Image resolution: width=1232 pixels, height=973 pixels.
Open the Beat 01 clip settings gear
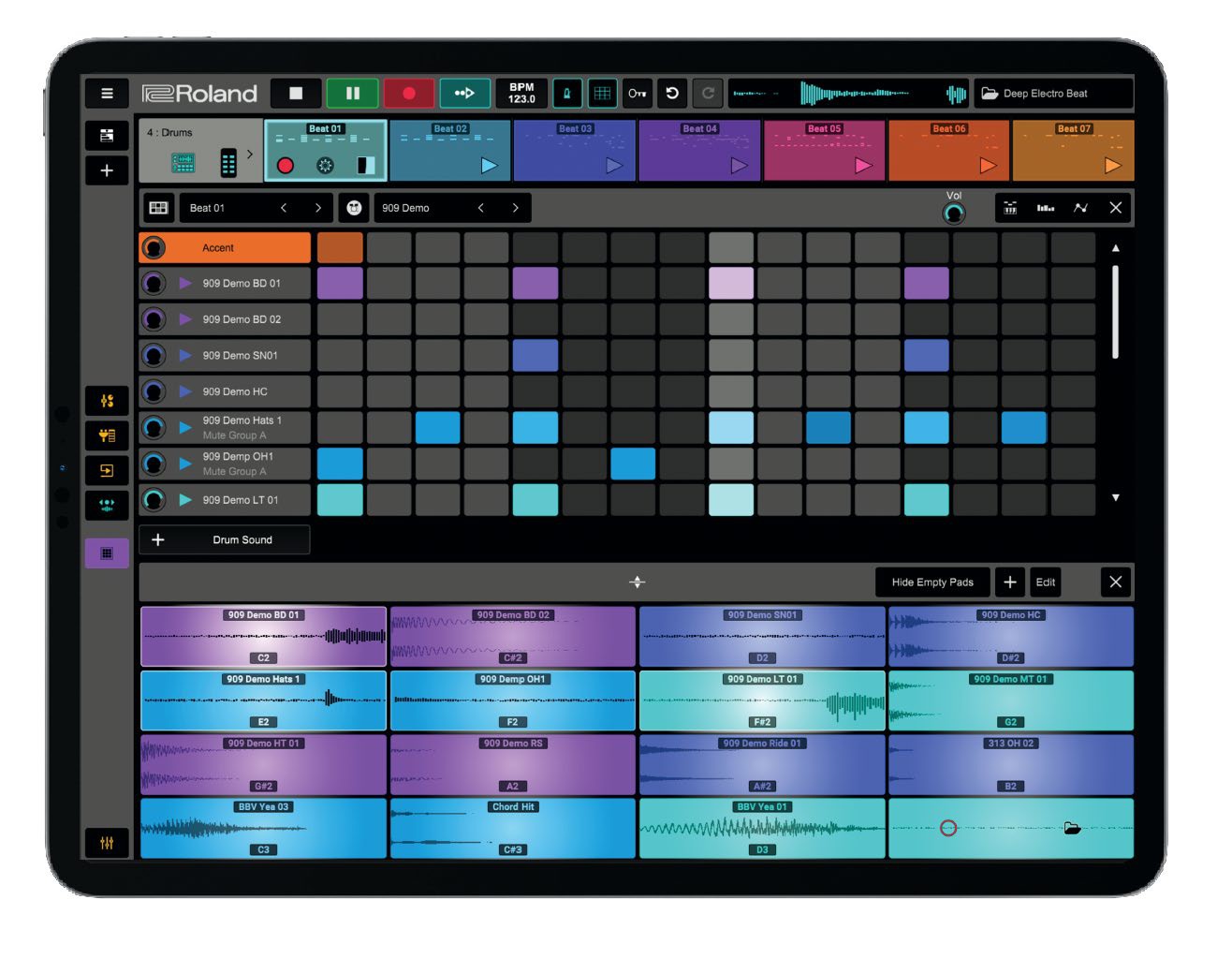click(x=325, y=166)
